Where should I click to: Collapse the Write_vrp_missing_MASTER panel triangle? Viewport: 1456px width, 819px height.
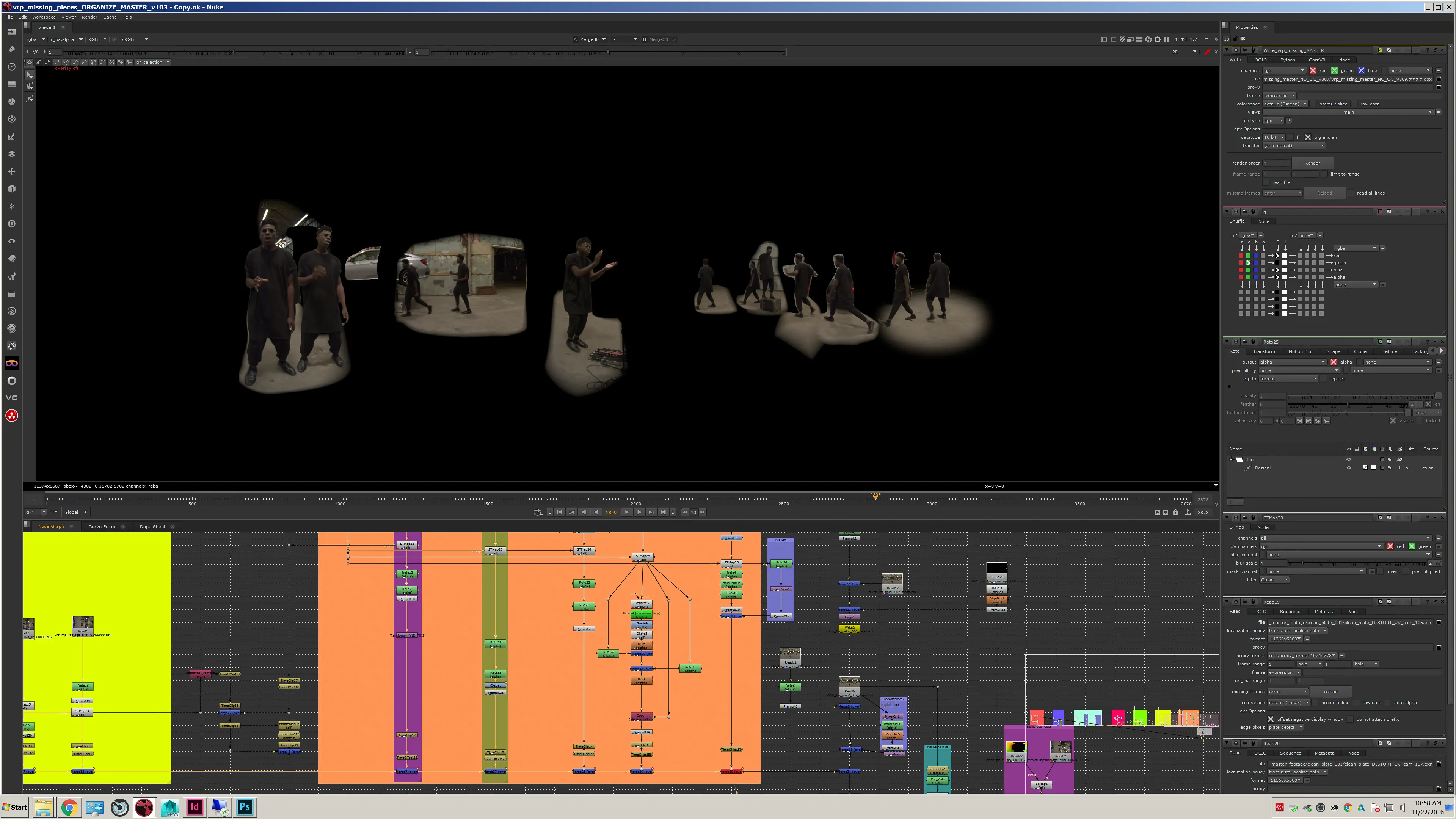tap(1227, 50)
